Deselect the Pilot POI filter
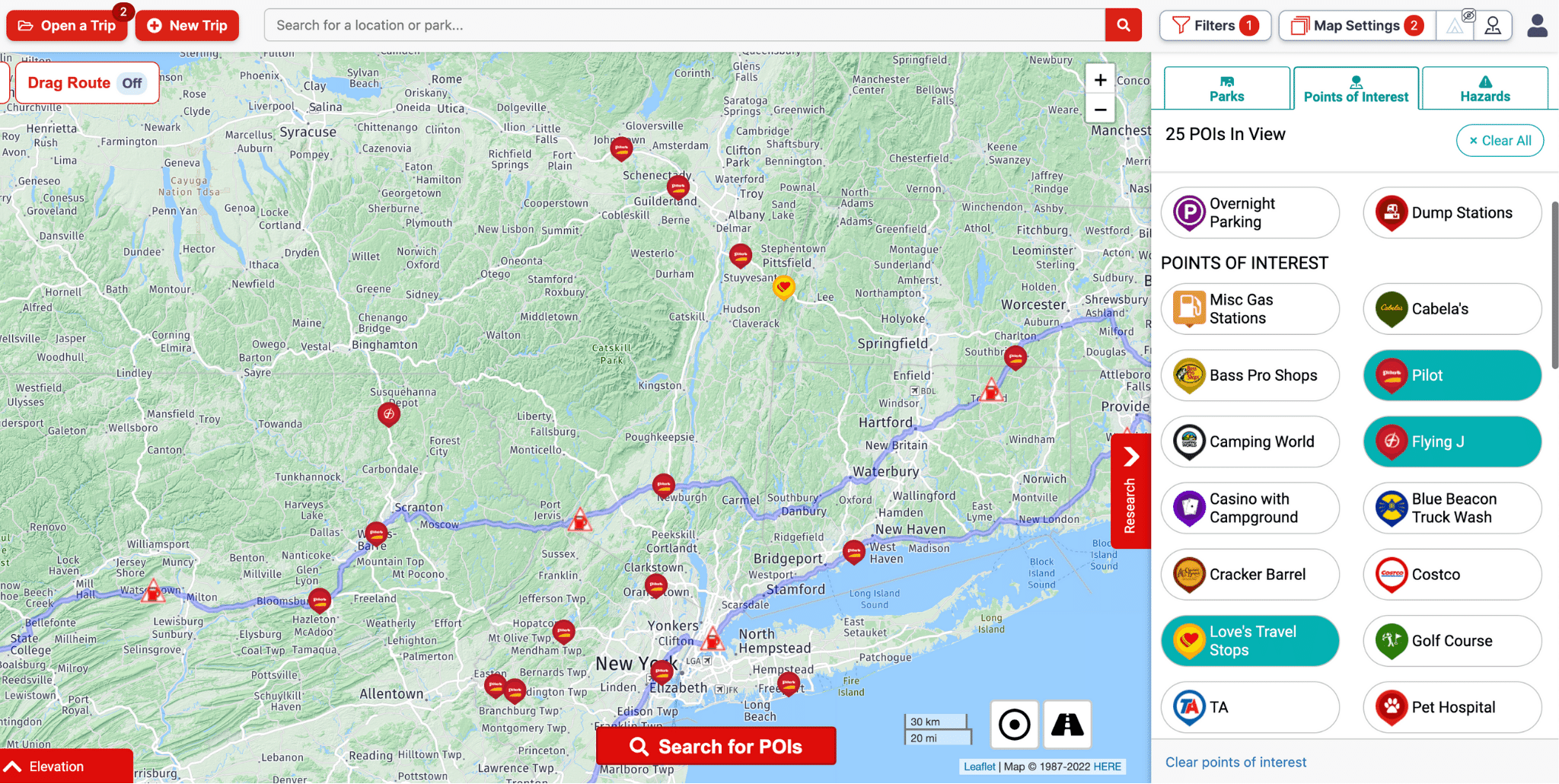The width and height of the screenshot is (1559, 784). point(1452,375)
